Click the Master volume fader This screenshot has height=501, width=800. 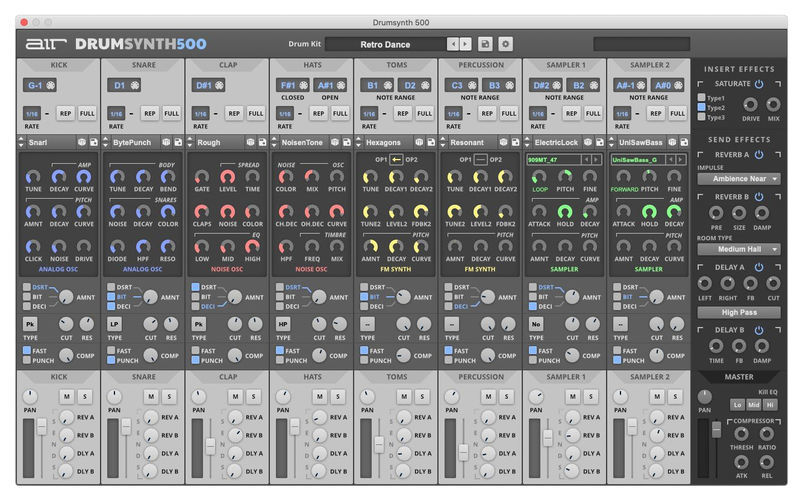coord(716,429)
